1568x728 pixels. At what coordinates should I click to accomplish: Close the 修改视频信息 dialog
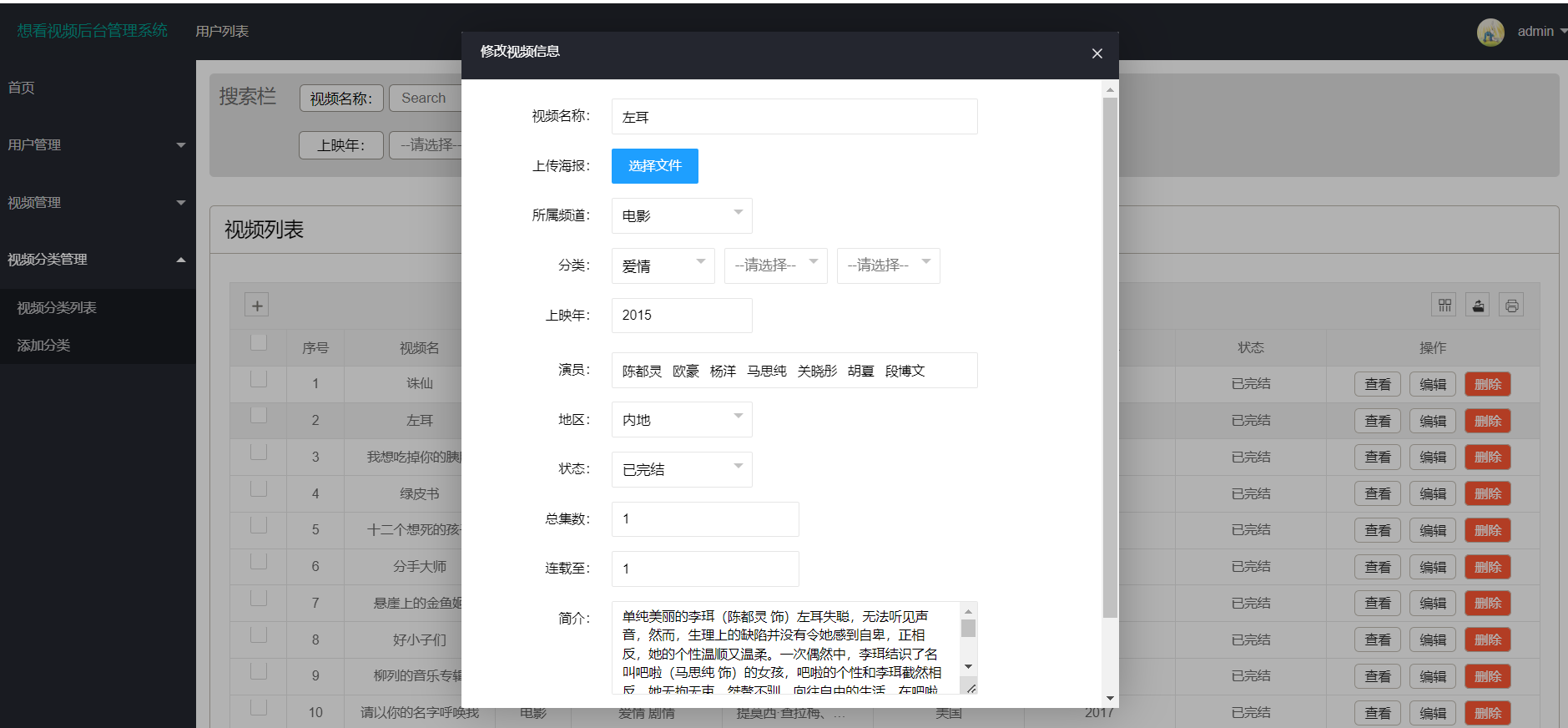tap(1097, 53)
